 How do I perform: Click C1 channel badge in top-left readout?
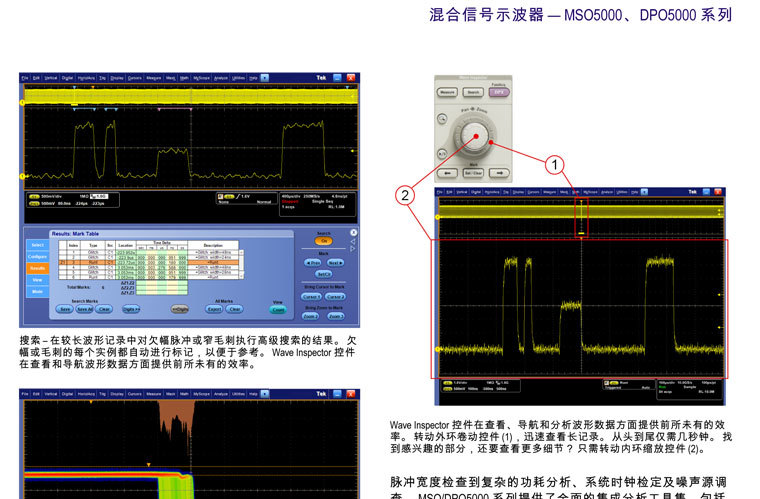[x=34, y=197]
